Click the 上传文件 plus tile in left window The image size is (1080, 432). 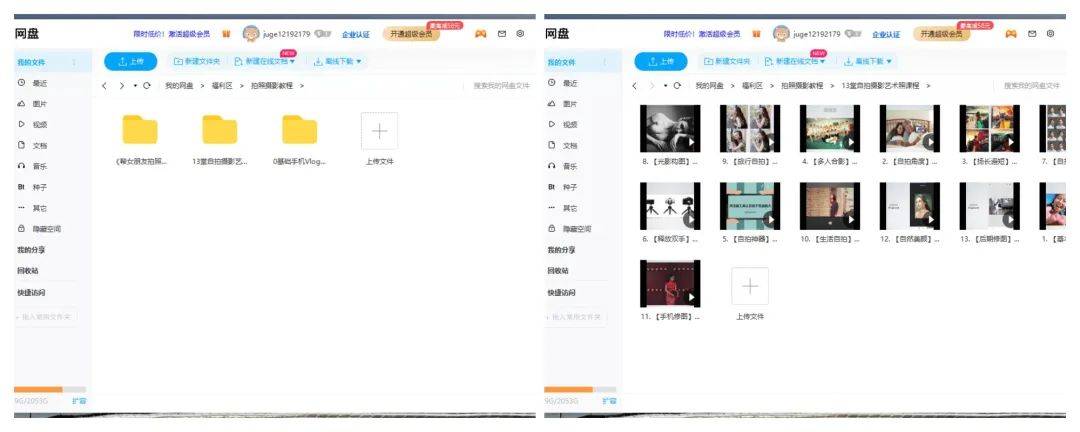[380, 131]
